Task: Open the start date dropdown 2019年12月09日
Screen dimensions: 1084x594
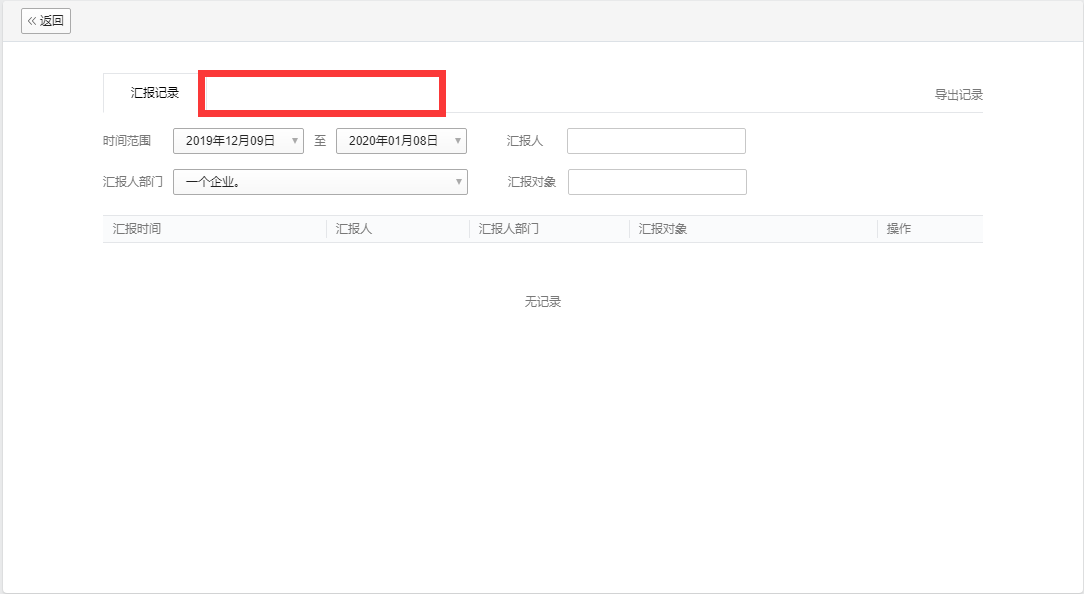Action: coord(238,141)
